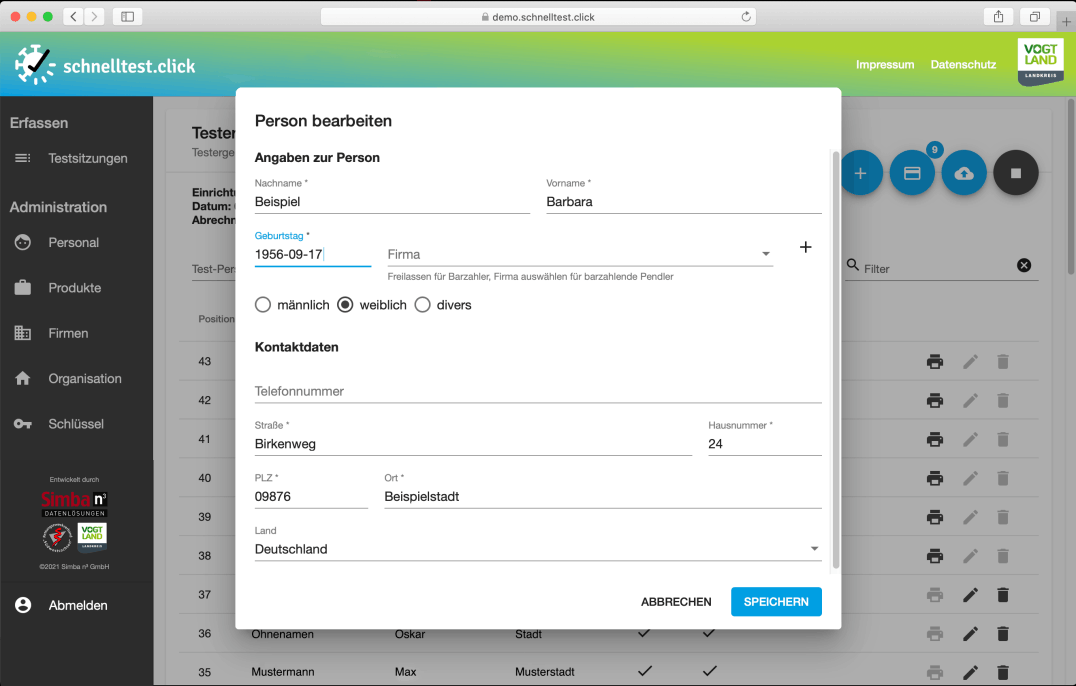Clear the filter with the X icon
This screenshot has height=686, width=1076.
pyautogui.click(x=1024, y=265)
